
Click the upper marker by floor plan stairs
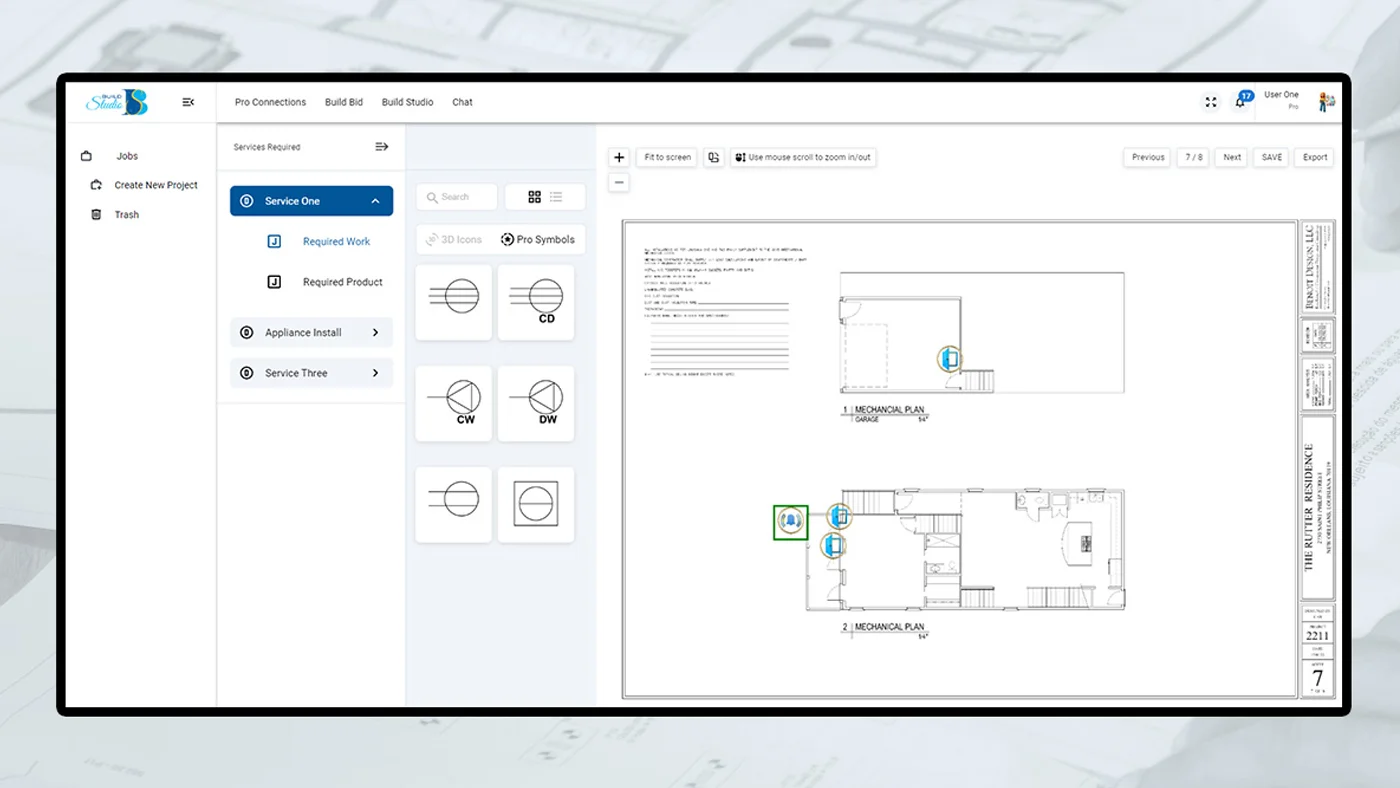pos(839,516)
